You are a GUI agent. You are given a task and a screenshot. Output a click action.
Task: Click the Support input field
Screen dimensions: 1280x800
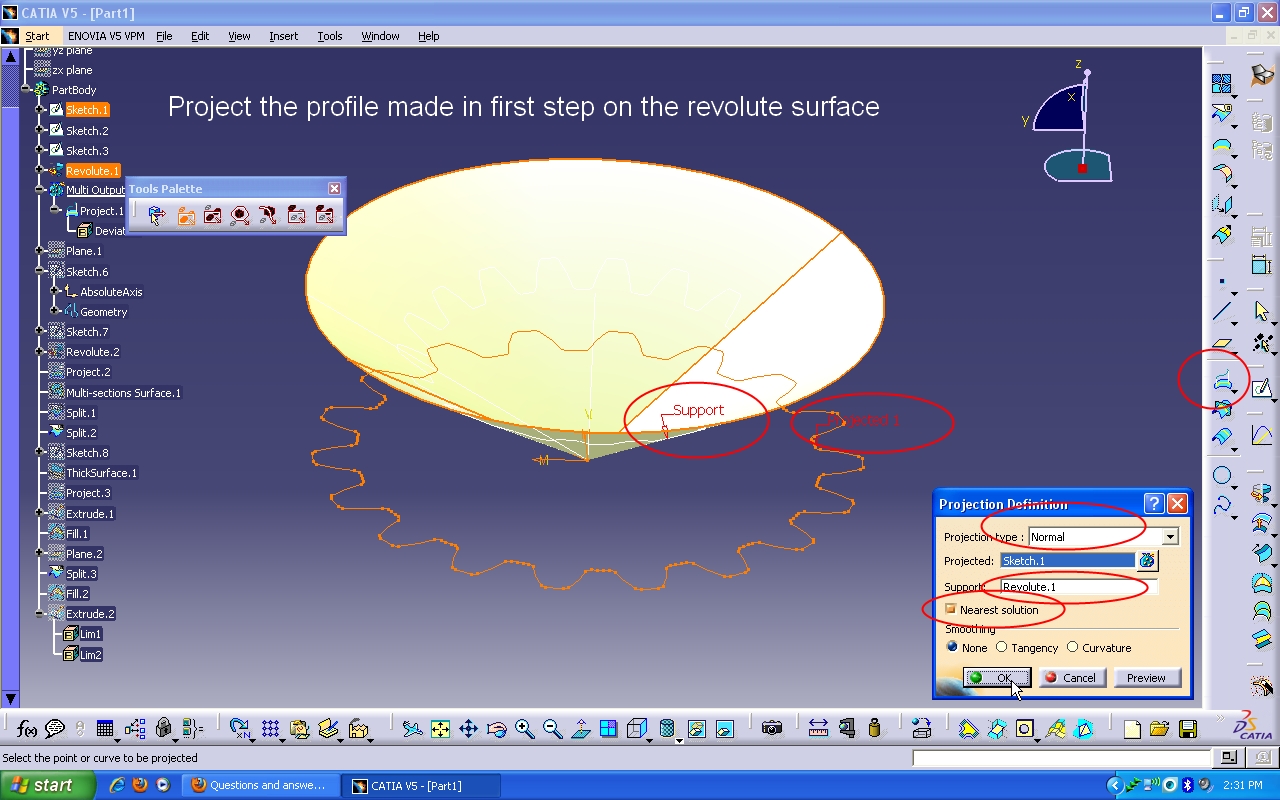[1078, 587]
